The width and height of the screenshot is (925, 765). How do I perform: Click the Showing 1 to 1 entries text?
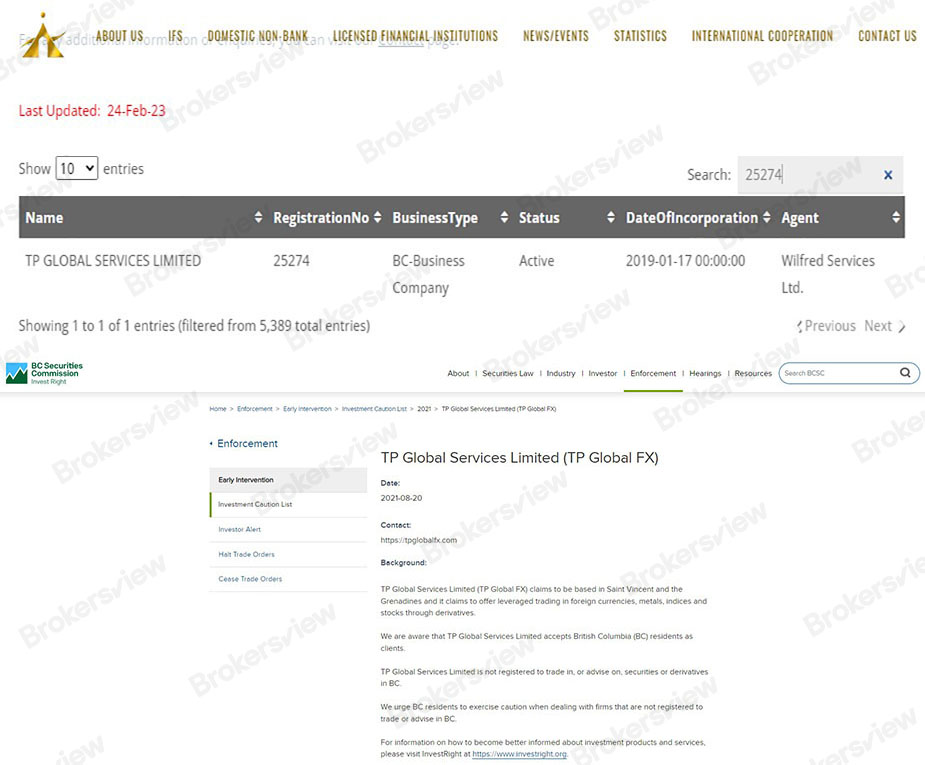coord(194,326)
